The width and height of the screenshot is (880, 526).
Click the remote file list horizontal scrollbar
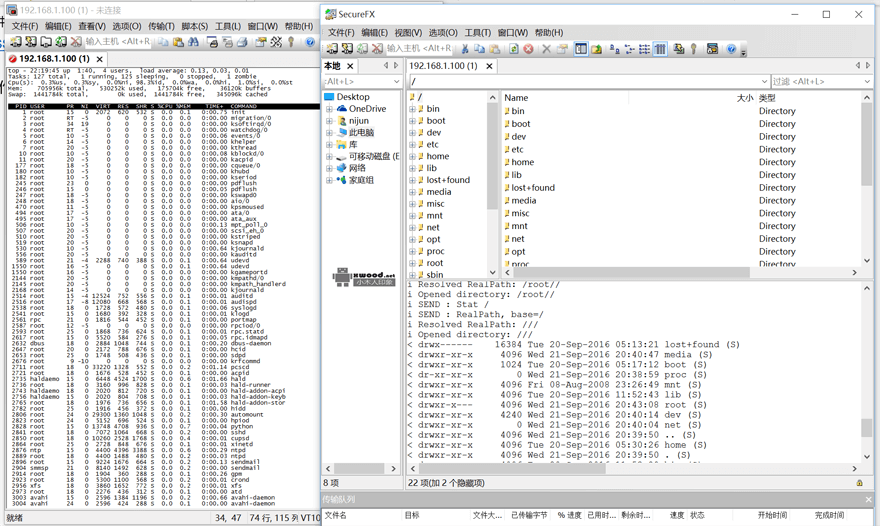pyautogui.click(x=632, y=272)
